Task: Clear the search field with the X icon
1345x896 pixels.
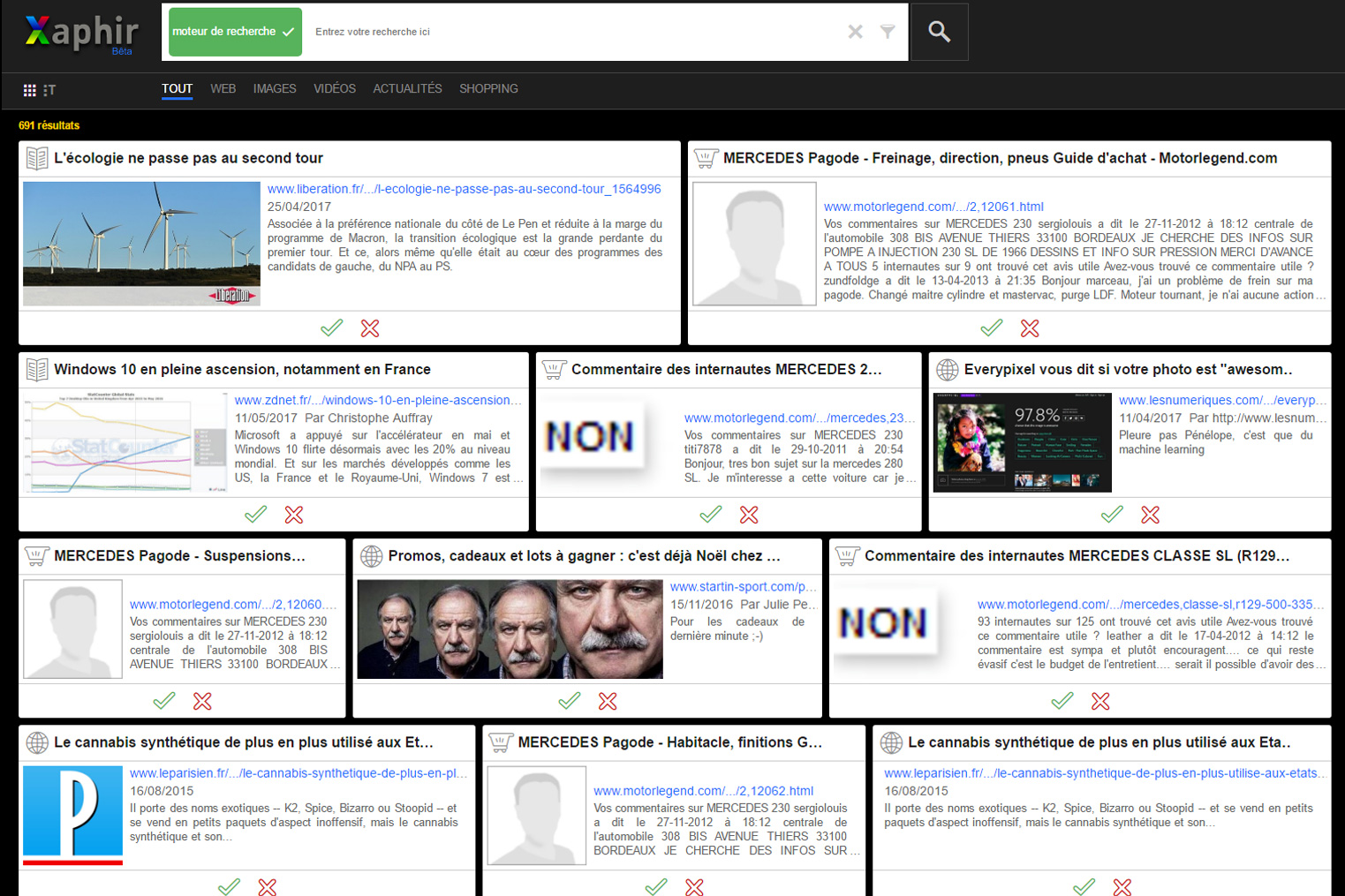Action: coord(855,31)
